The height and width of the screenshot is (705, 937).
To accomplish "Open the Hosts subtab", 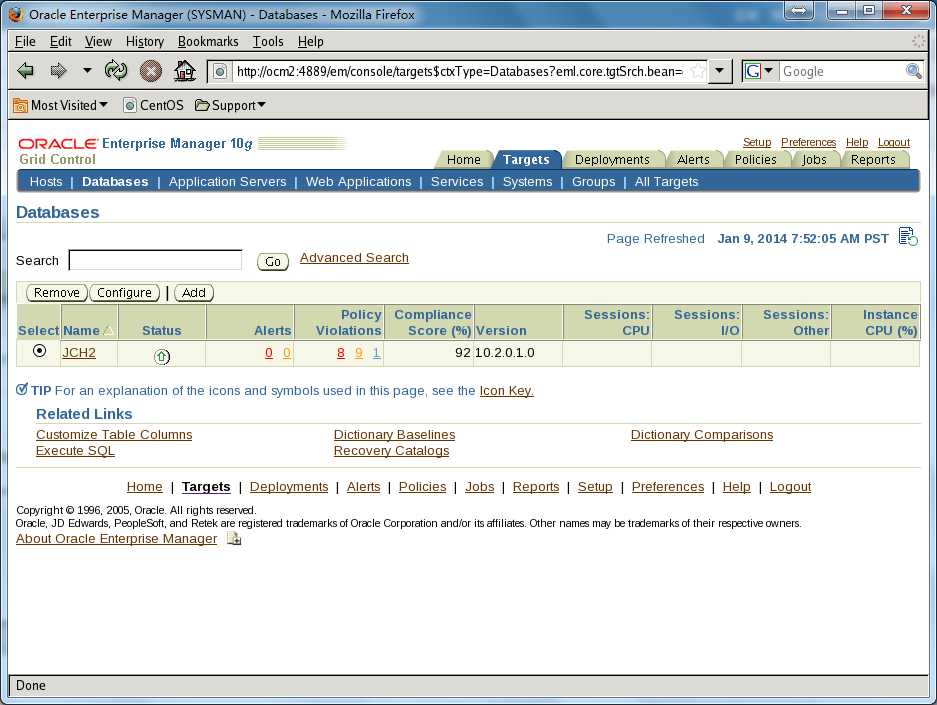I will (46, 182).
